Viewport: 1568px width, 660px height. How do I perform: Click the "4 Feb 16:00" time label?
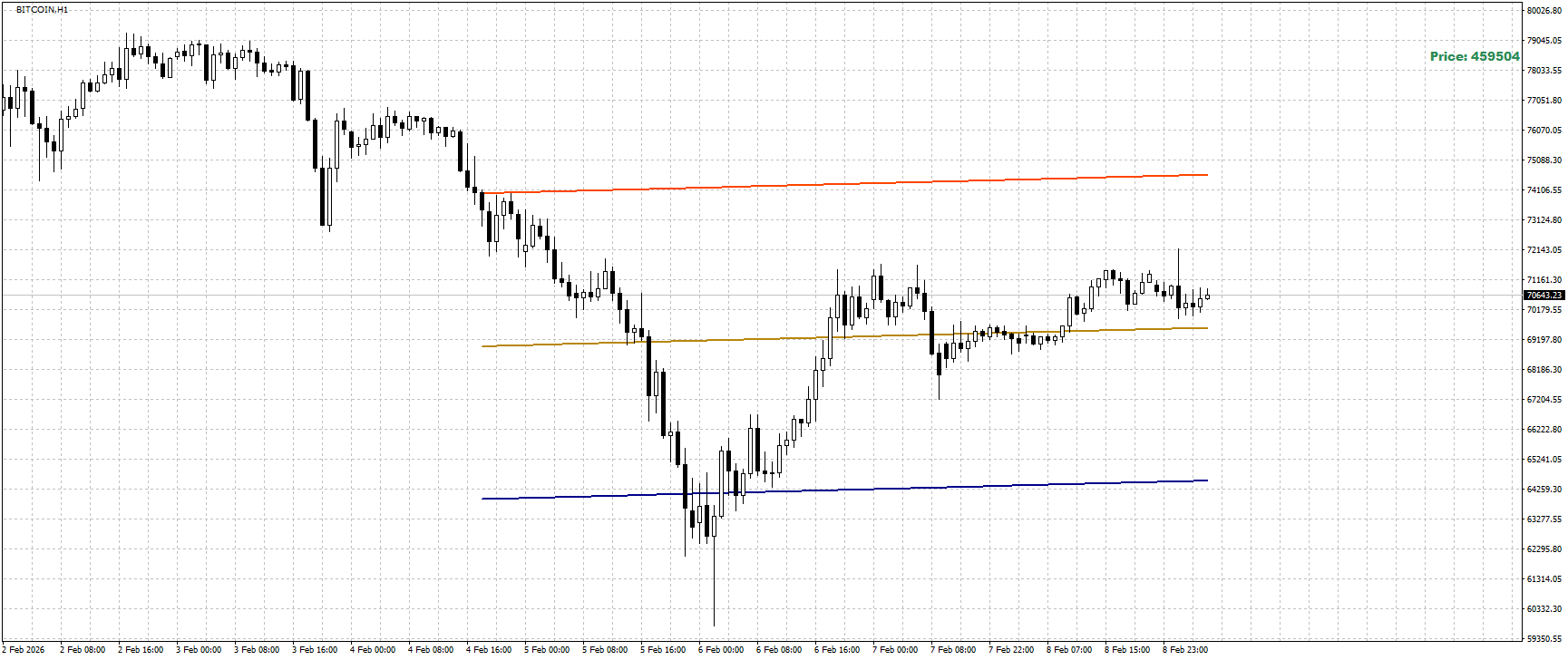(489, 650)
